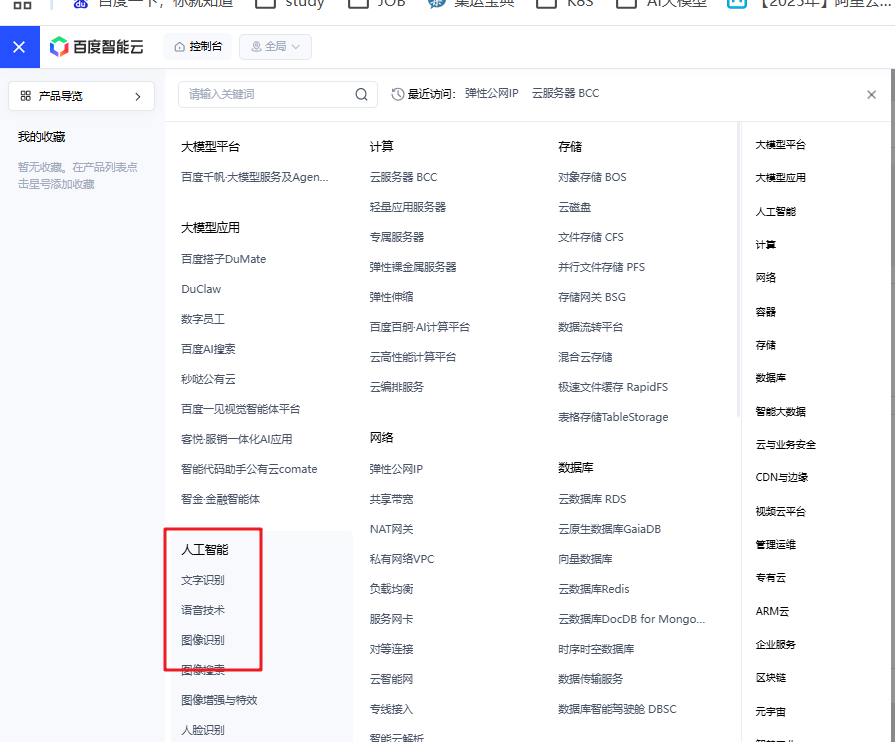Jump to 人工智能 in category index

pos(775,212)
